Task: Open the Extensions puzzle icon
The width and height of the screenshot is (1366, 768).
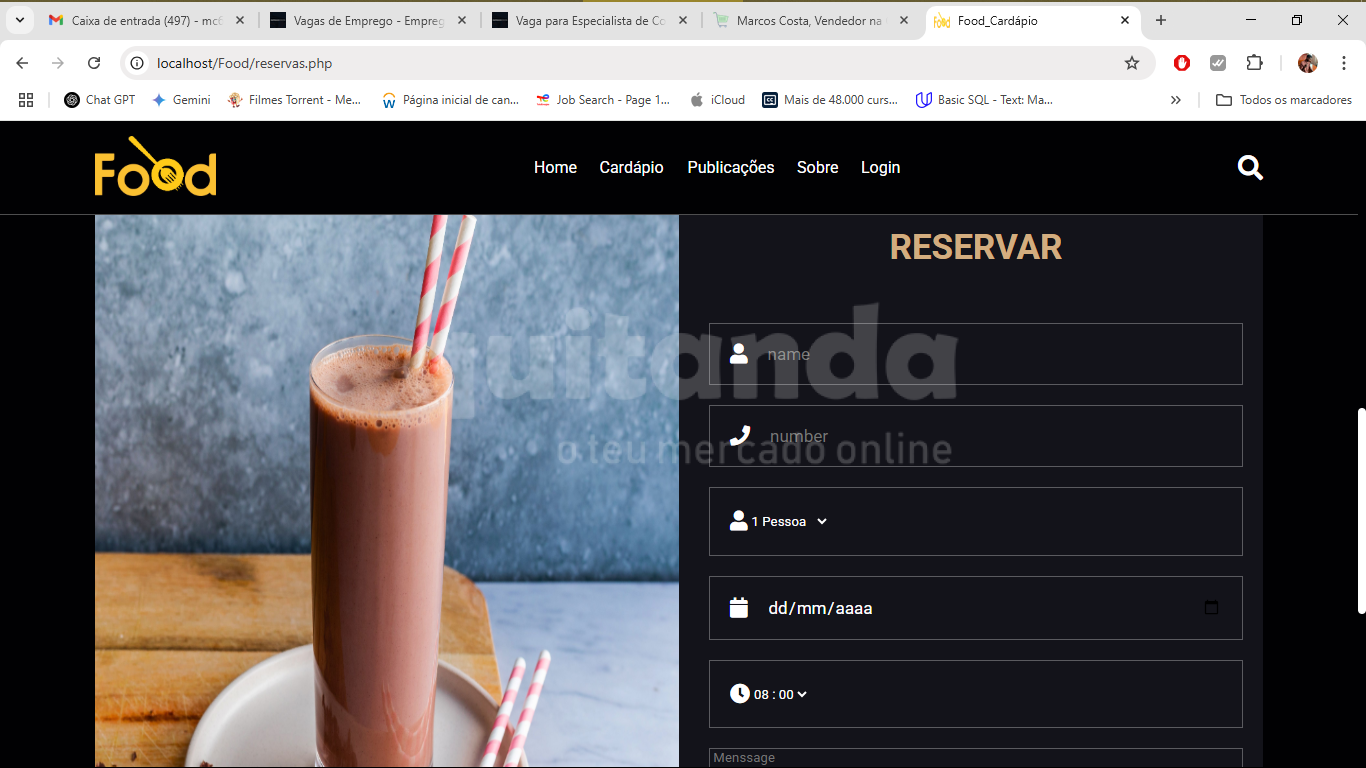Action: (x=1254, y=63)
